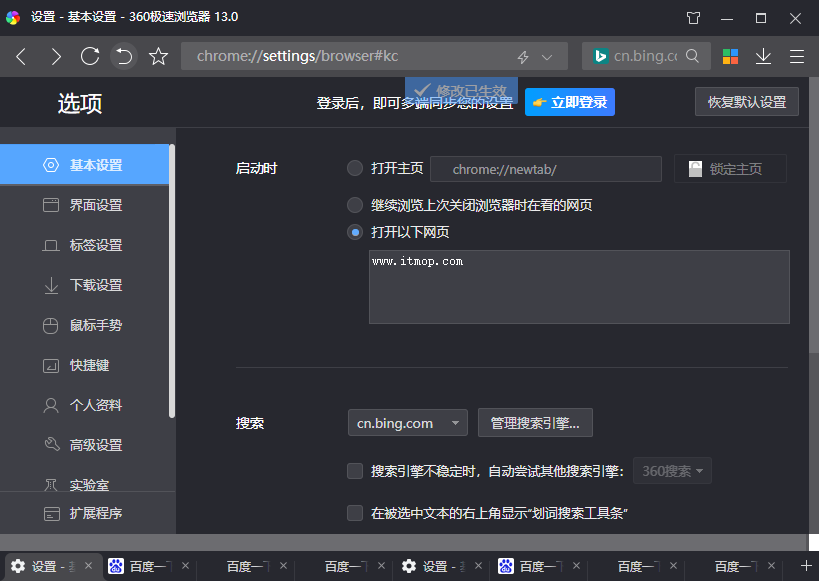Switch to the 界面设置 settings section

pos(51,205)
